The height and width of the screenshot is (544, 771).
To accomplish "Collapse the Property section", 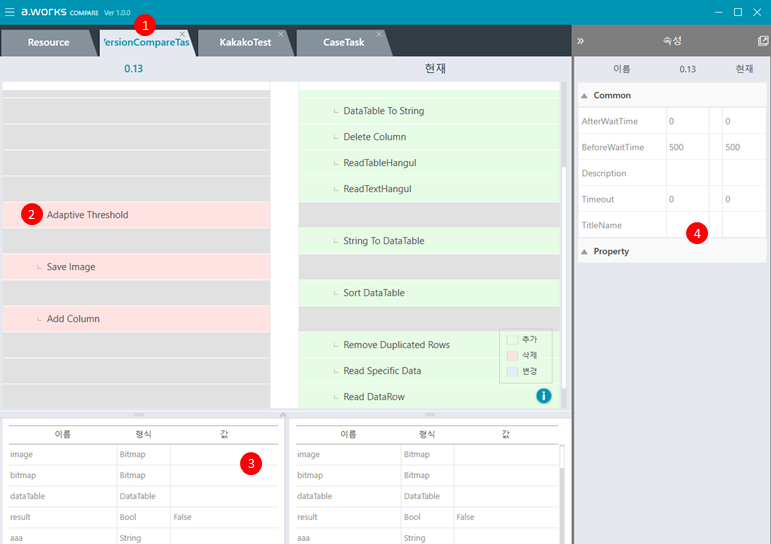I will click(x=585, y=252).
